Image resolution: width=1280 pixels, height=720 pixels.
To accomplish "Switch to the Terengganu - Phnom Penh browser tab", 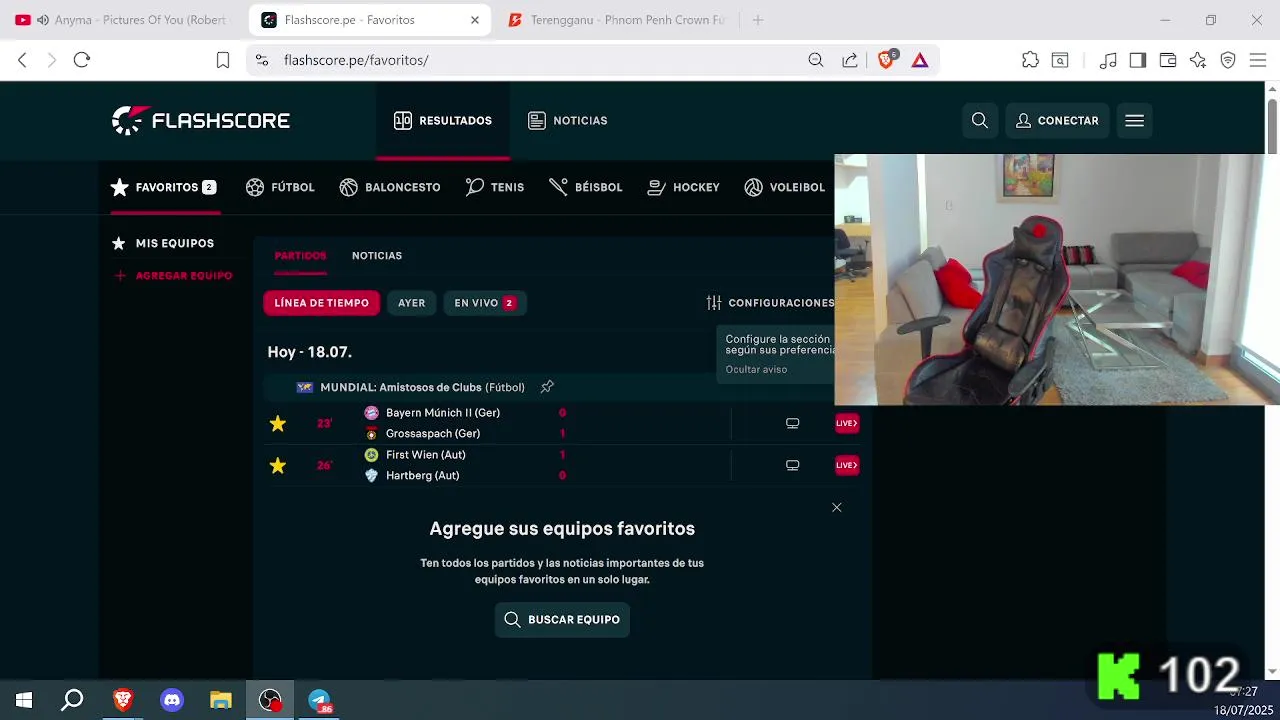I will pyautogui.click(x=615, y=20).
